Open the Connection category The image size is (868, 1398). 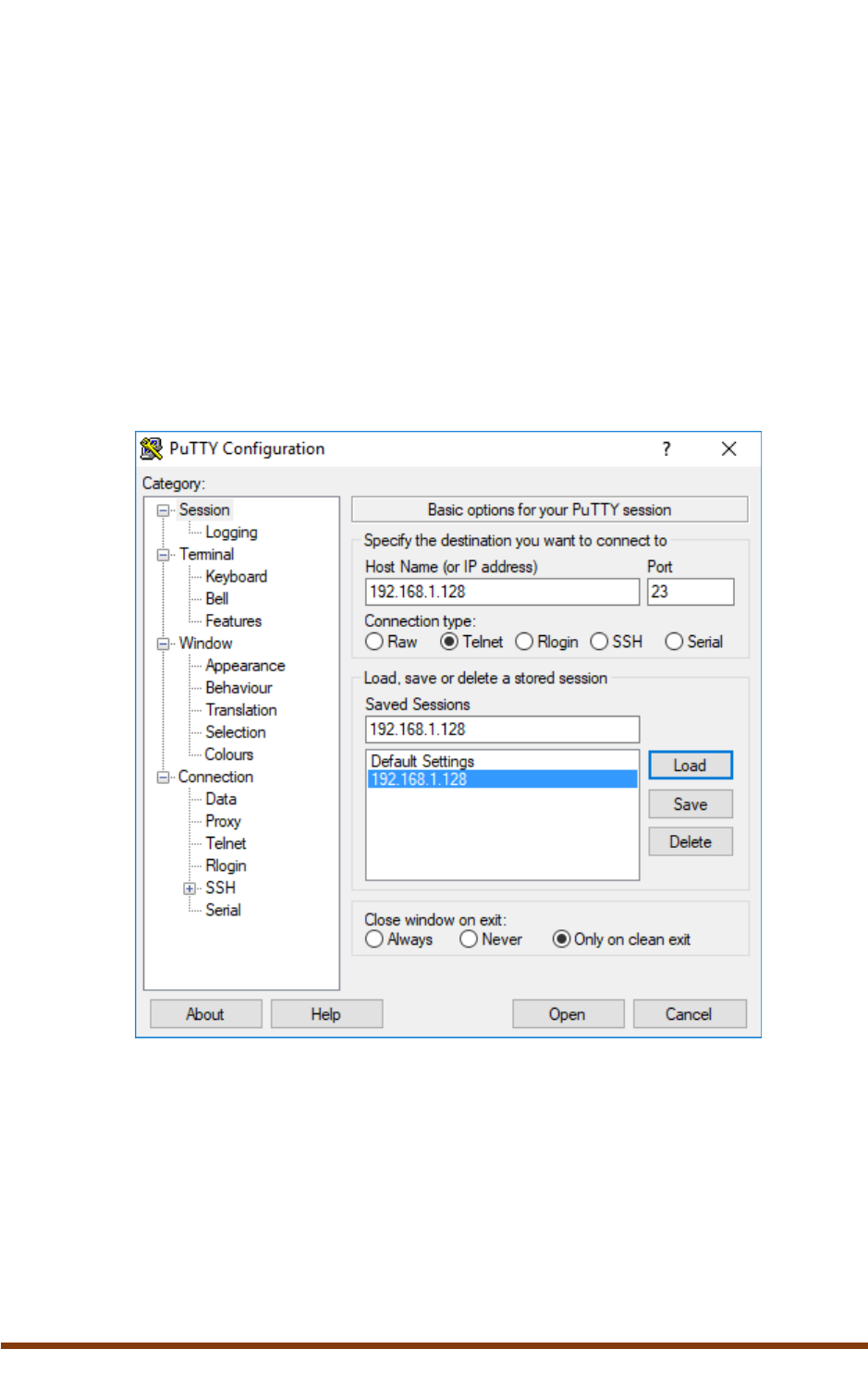pyautogui.click(x=215, y=778)
